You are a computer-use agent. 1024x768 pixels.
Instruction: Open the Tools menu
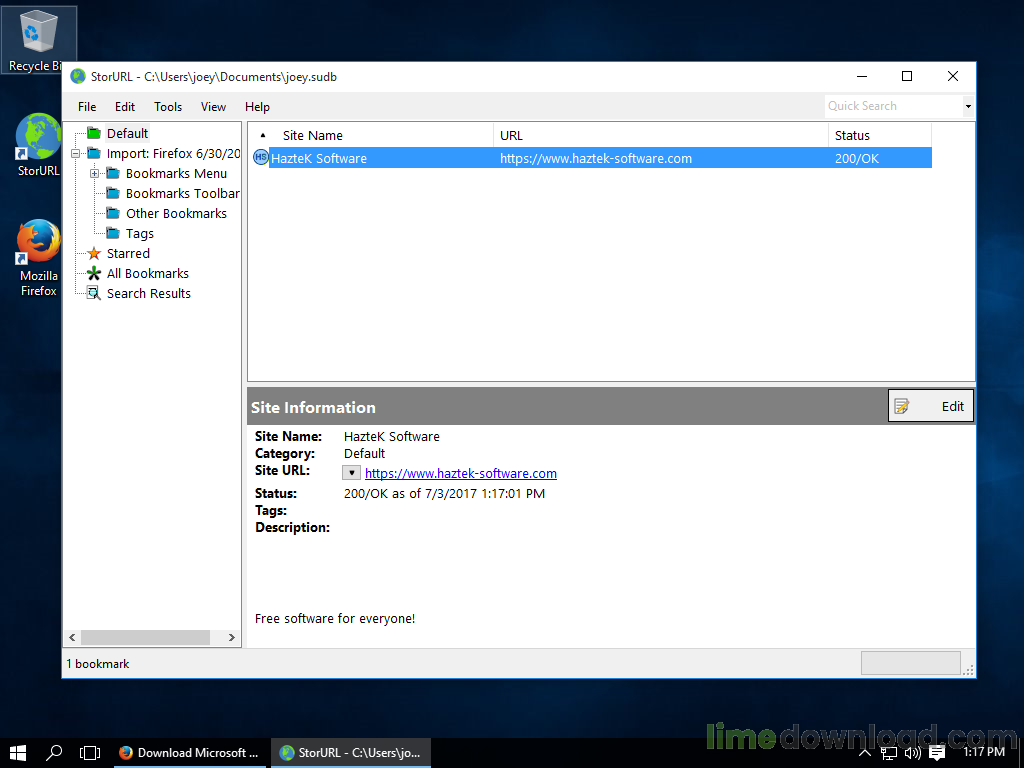167,106
